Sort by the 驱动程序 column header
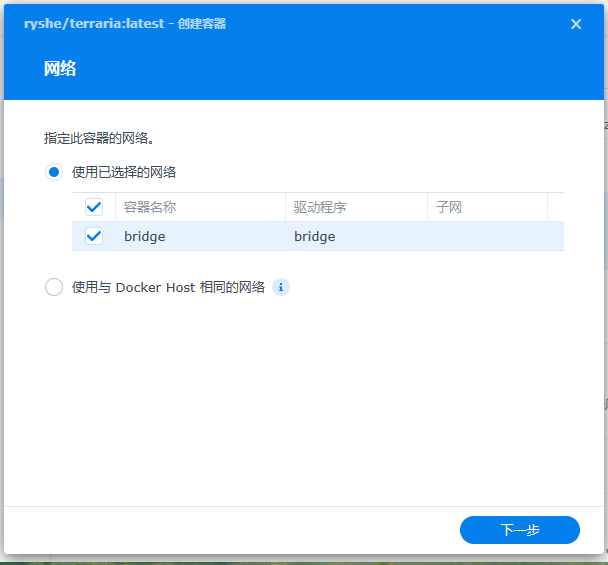 point(356,207)
